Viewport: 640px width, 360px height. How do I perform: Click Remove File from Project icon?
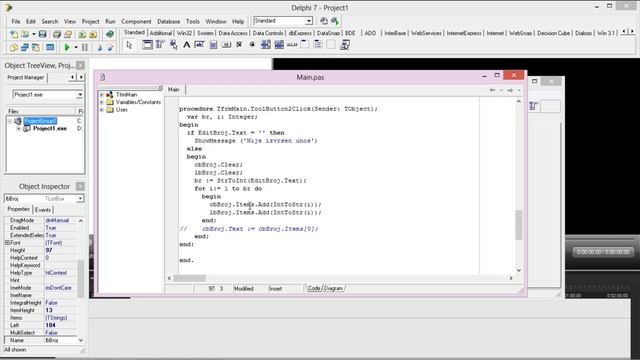[x=93, y=35]
